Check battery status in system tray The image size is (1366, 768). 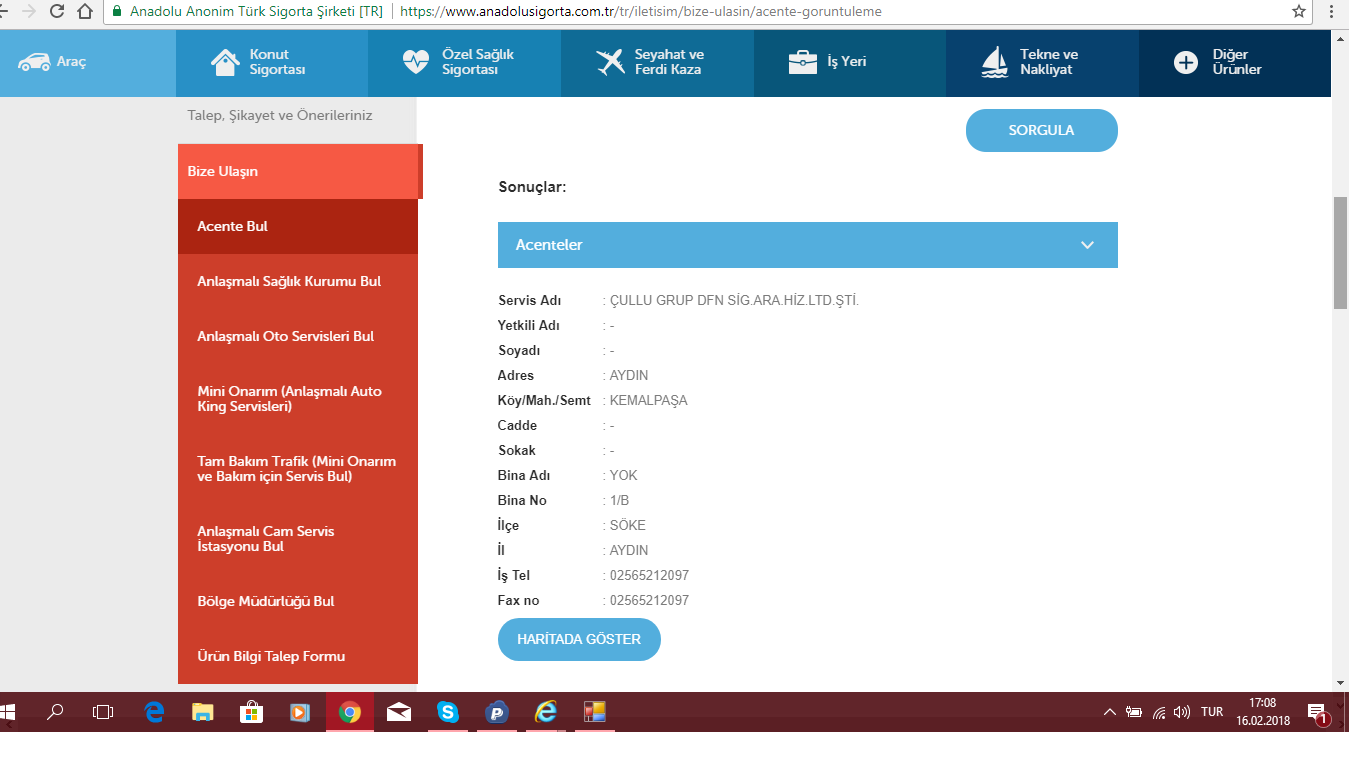click(1134, 712)
